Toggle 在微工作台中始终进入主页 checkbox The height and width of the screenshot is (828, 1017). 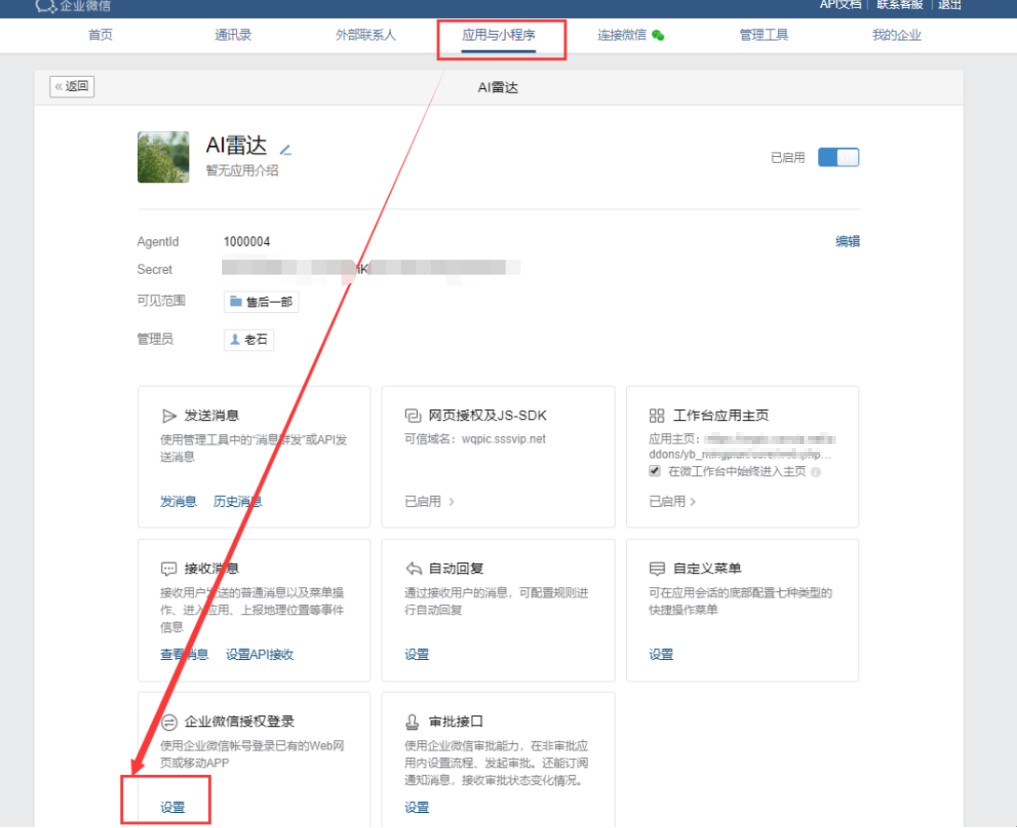(654, 471)
